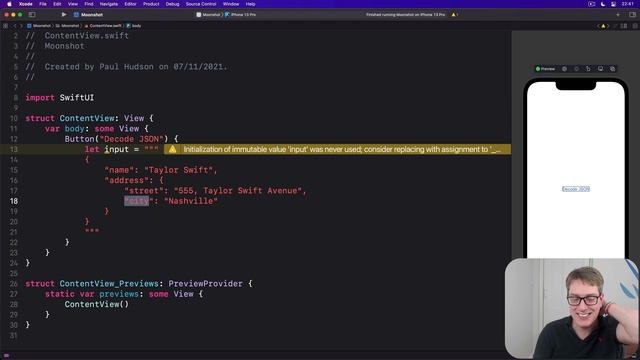The height and width of the screenshot is (360, 640).
Task: Click the webcam video overlay
Action: click(x=571, y=308)
